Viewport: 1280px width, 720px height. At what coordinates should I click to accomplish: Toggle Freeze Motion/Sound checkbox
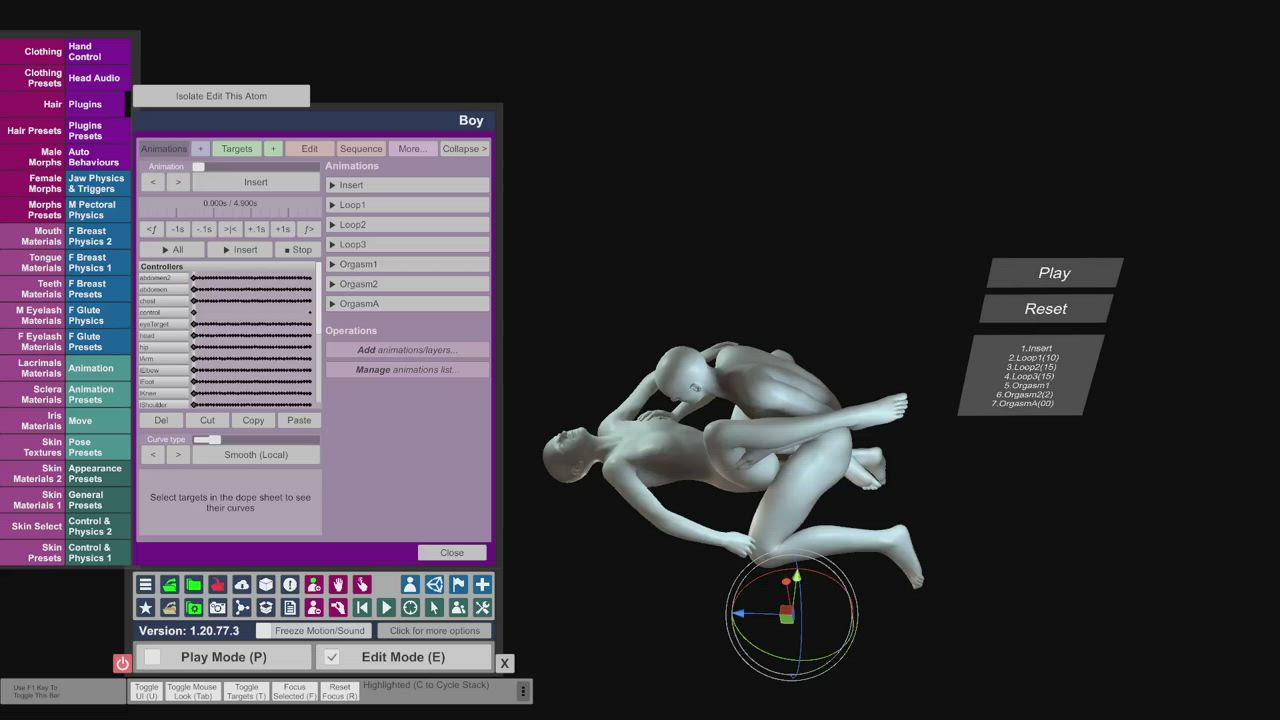[x=263, y=631]
